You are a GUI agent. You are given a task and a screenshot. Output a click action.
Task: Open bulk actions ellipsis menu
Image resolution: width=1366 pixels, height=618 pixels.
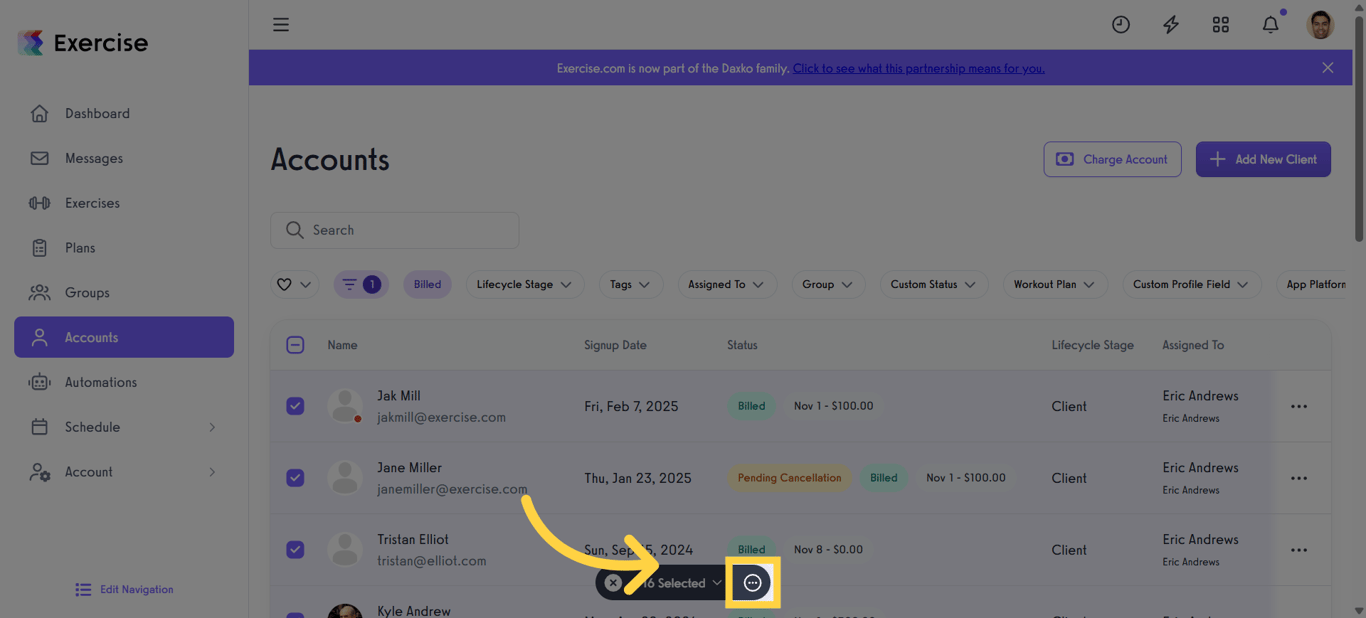coord(753,583)
